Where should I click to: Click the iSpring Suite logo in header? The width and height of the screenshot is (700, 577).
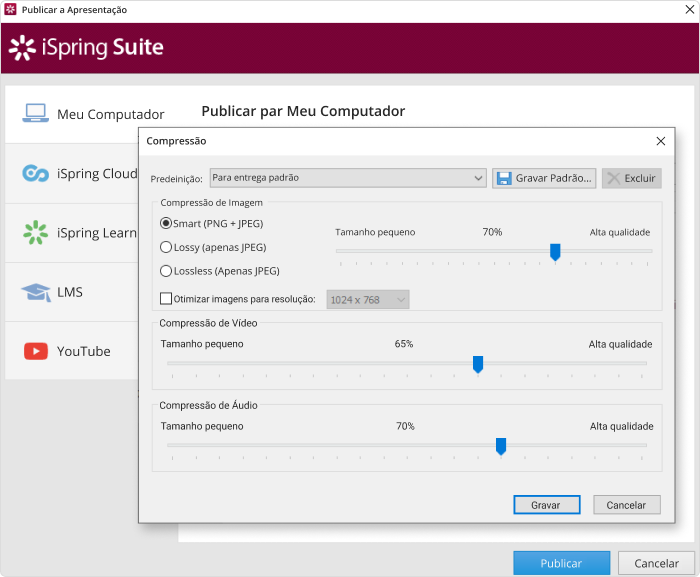click(x=86, y=47)
